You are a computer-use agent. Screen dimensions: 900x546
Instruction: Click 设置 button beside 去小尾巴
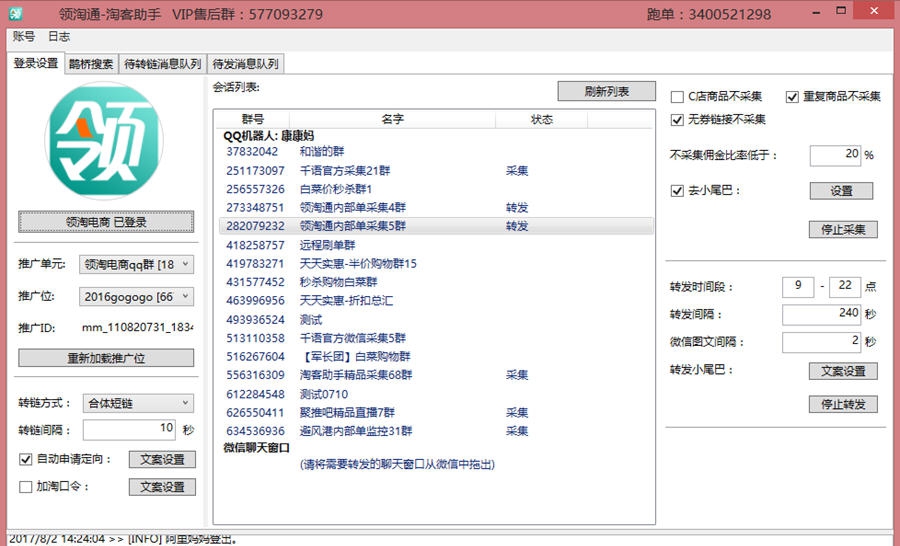point(841,191)
